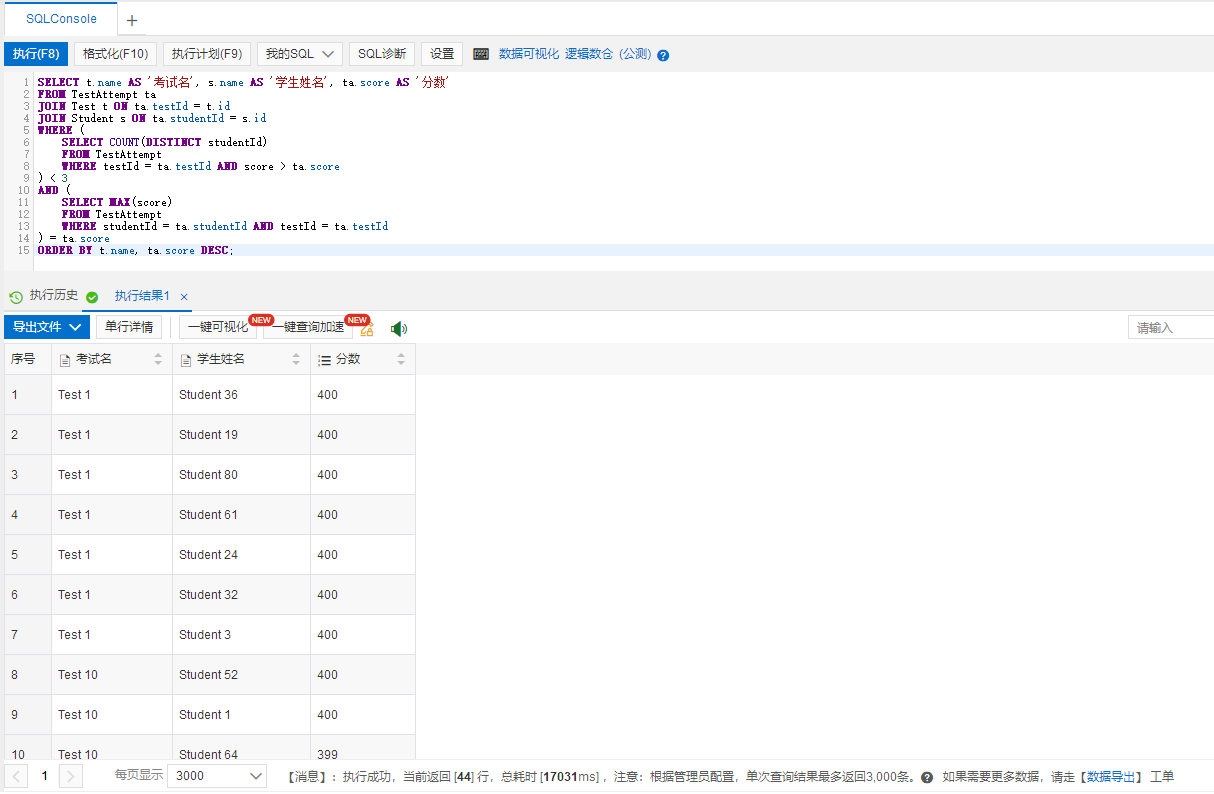The height and width of the screenshot is (794, 1214).
Task: Click 工单 text in status bar
Action: 1162,777
